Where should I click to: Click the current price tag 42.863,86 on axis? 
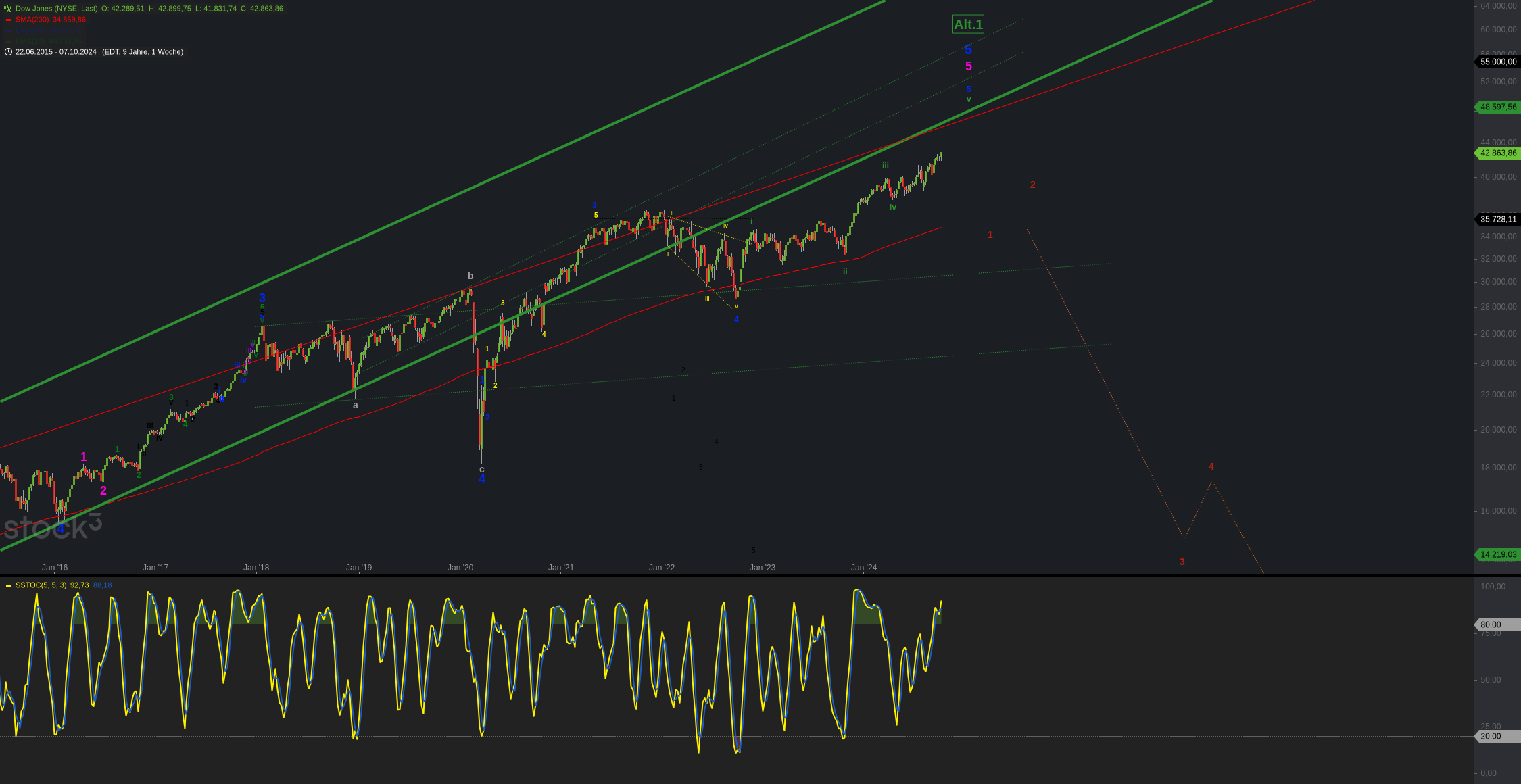coord(1498,153)
